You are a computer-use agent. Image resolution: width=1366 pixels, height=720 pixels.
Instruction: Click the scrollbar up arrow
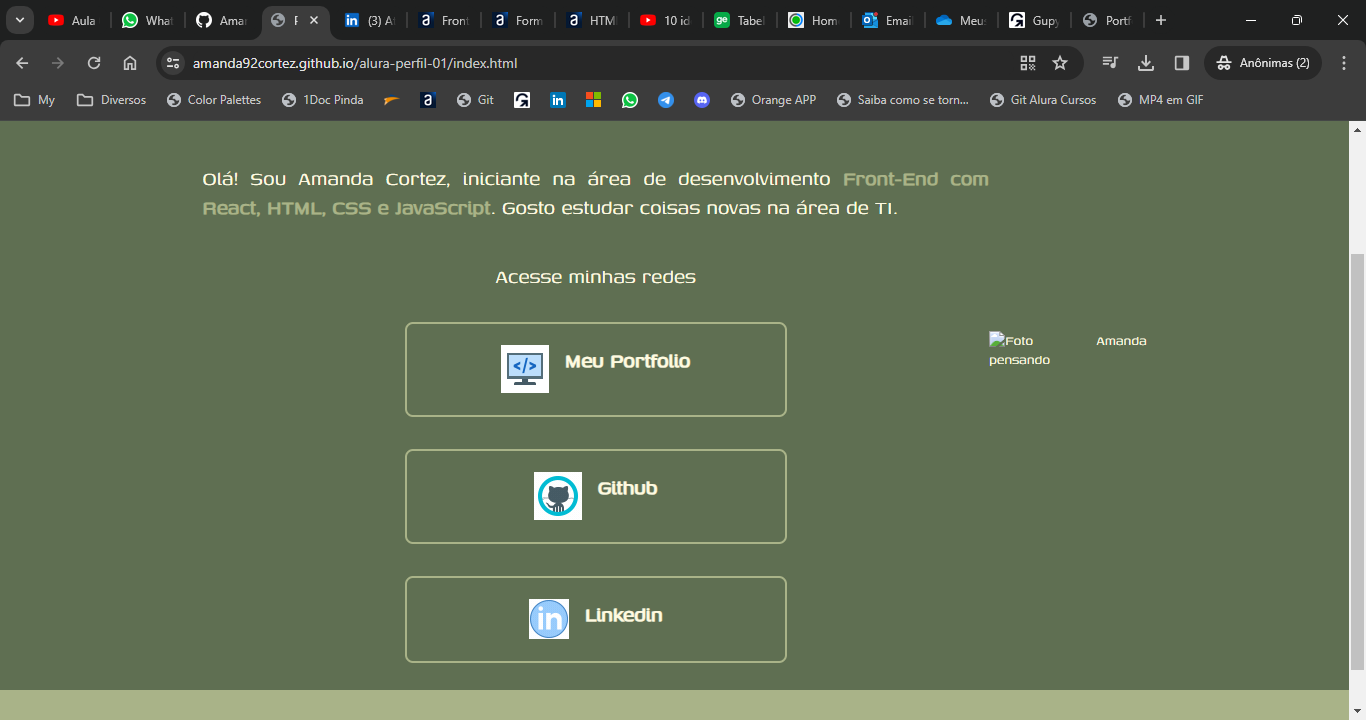(1357, 130)
